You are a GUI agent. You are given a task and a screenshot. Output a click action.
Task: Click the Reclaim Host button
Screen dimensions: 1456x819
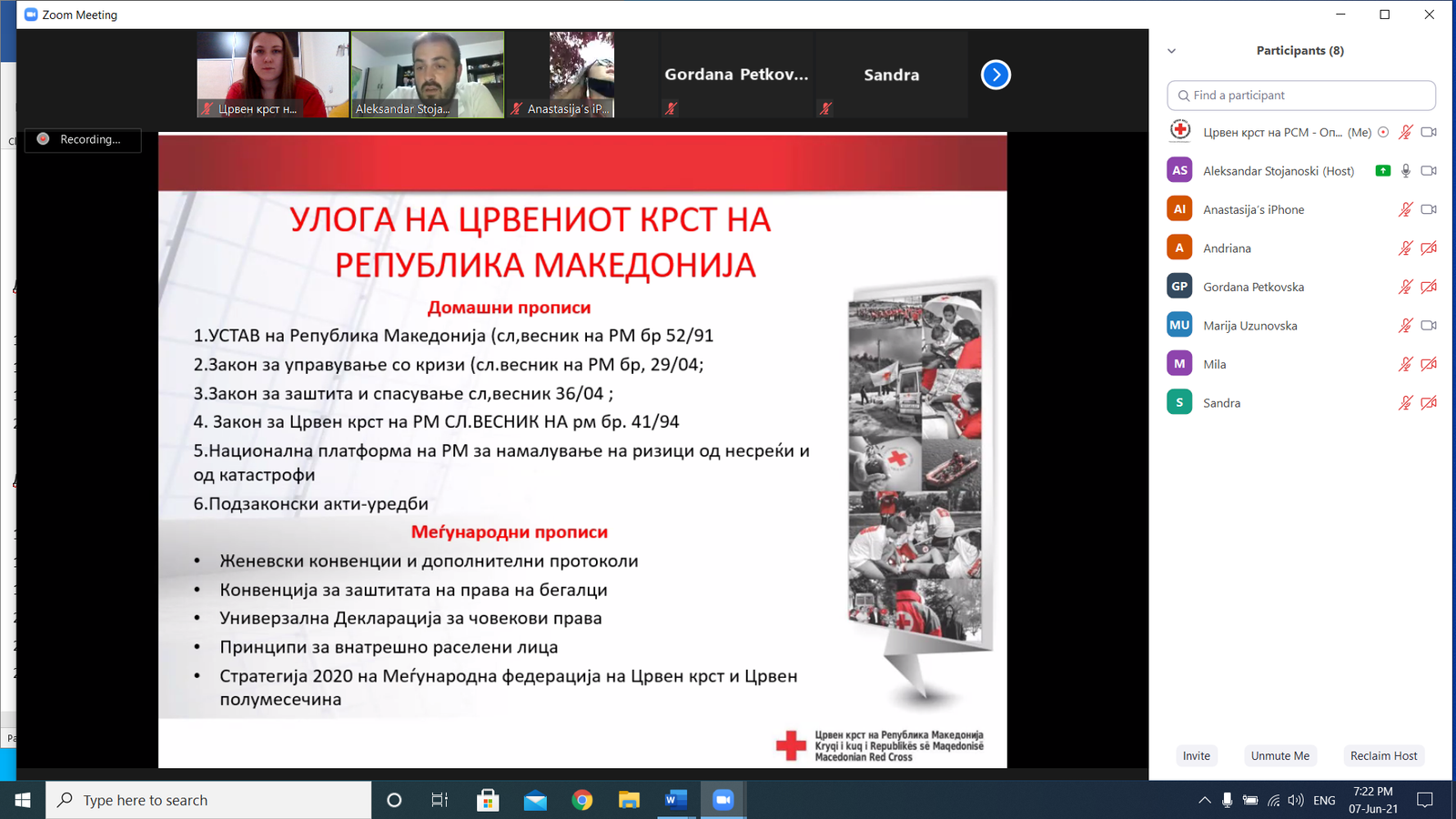coord(1383,755)
